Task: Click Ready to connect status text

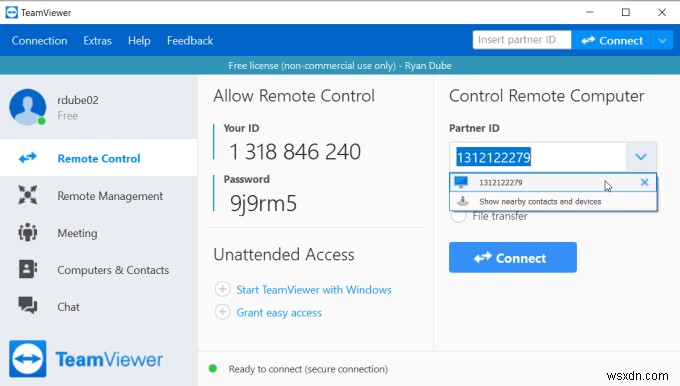Action: point(308,369)
